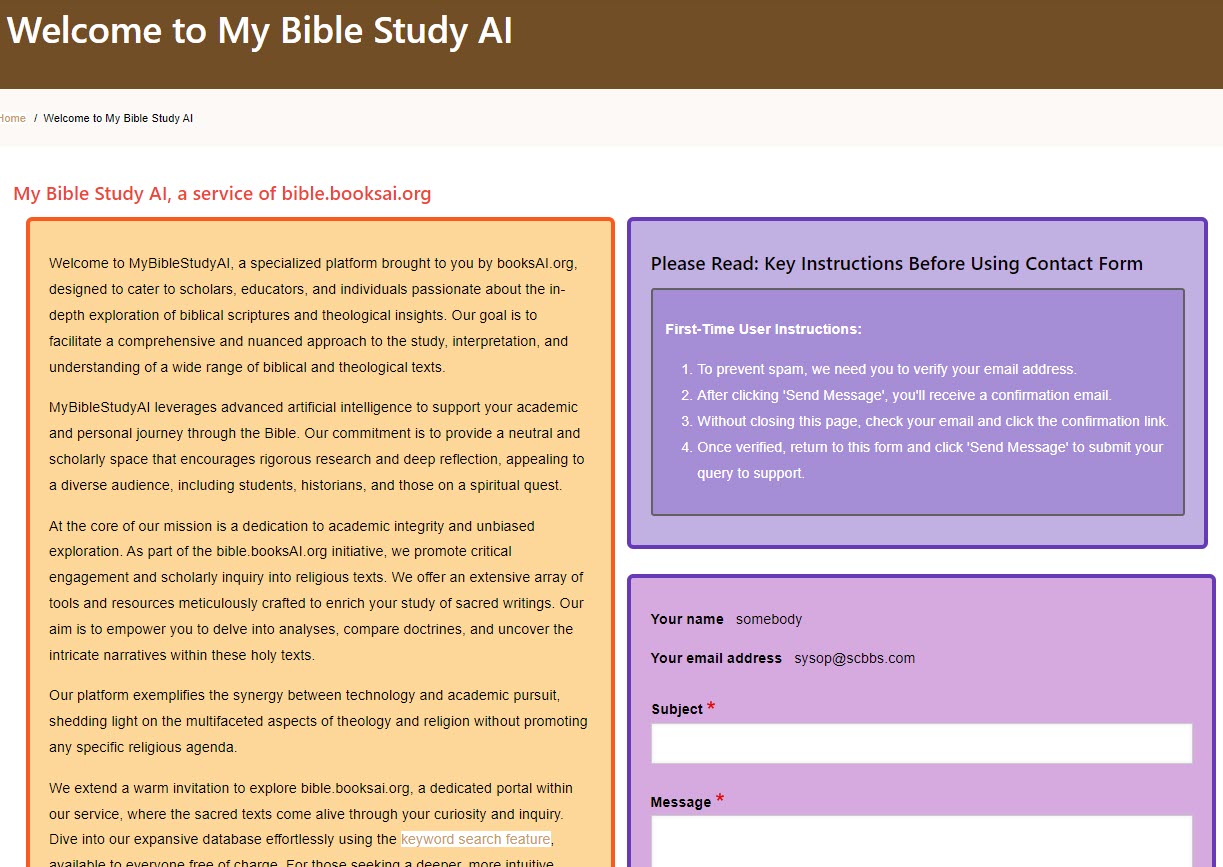The height and width of the screenshot is (867, 1223).
Task: Click the 'Subject' field label
Action: point(677,709)
